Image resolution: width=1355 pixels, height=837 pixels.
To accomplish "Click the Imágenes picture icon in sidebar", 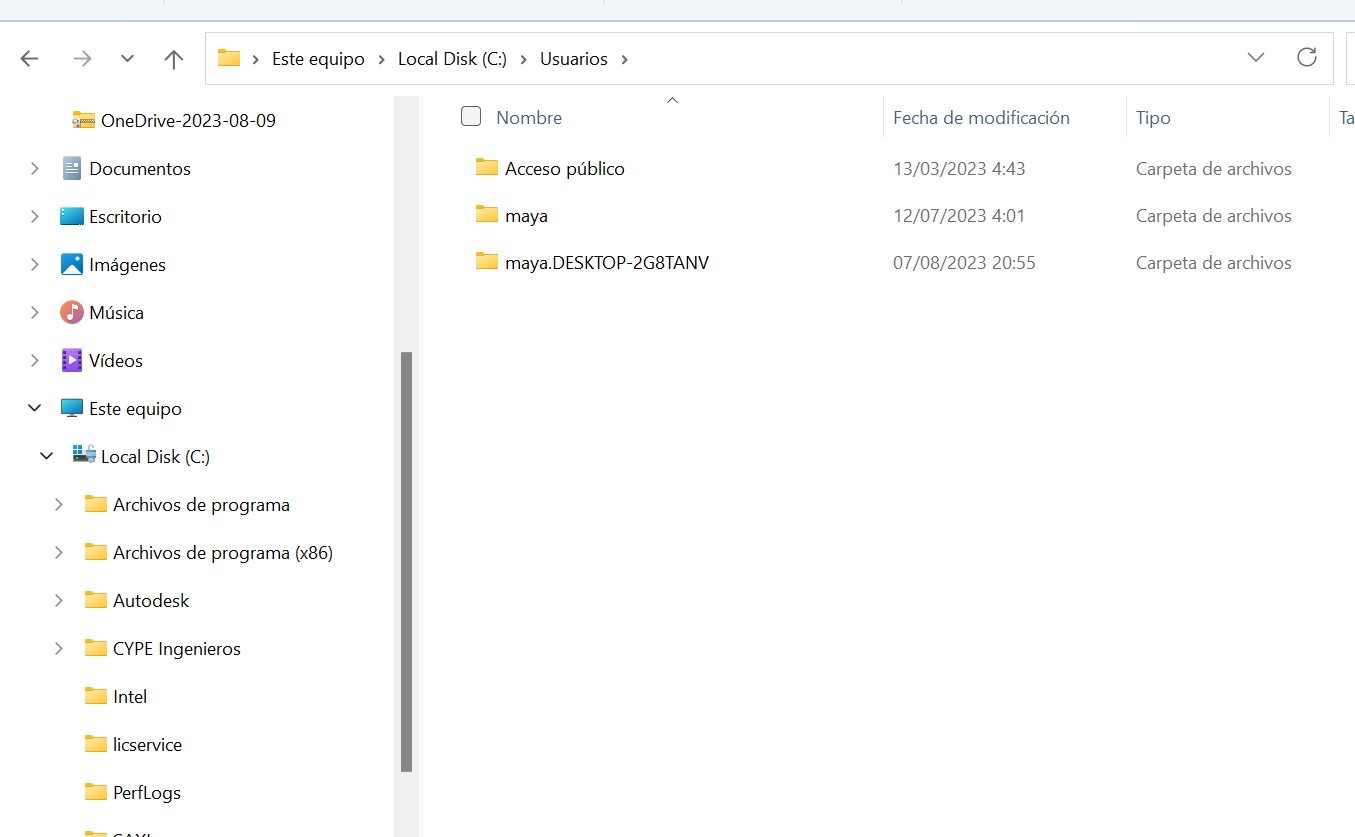I will click(72, 264).
